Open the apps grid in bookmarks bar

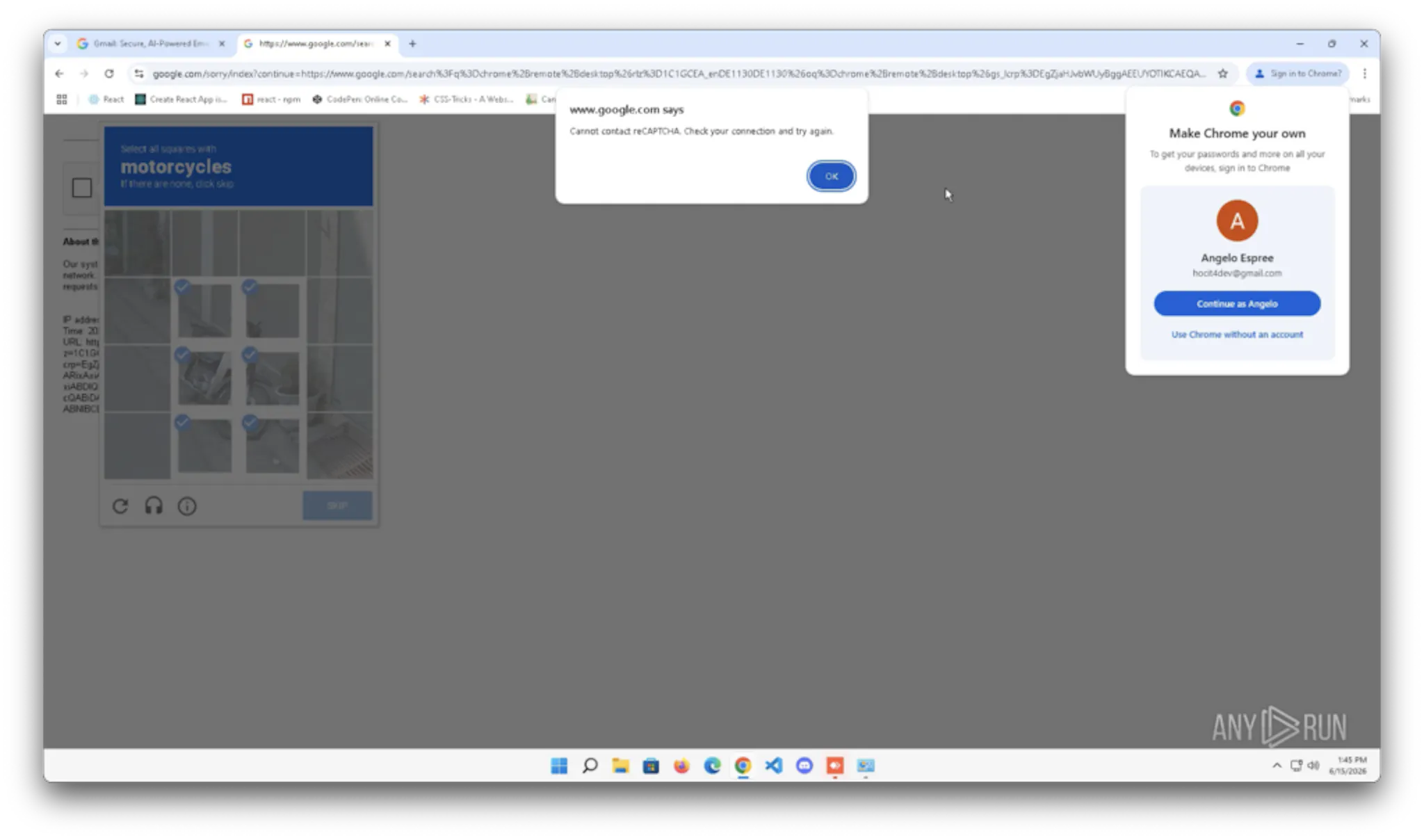pos(62,99)
